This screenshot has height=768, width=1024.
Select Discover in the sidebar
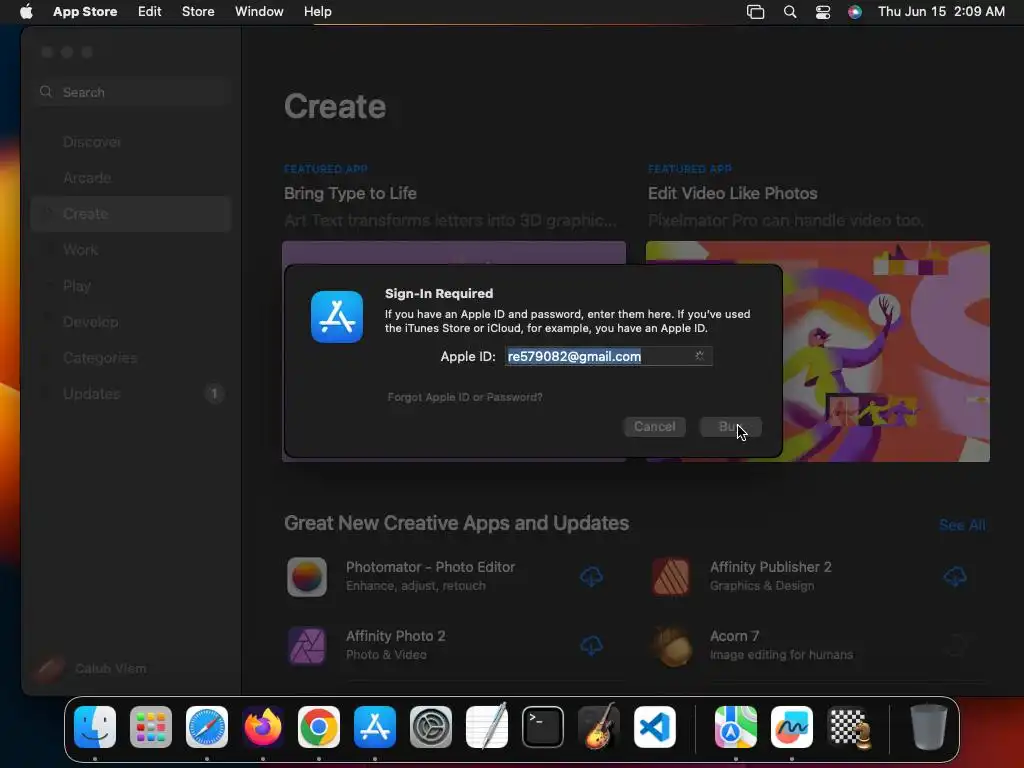[131, 142]
